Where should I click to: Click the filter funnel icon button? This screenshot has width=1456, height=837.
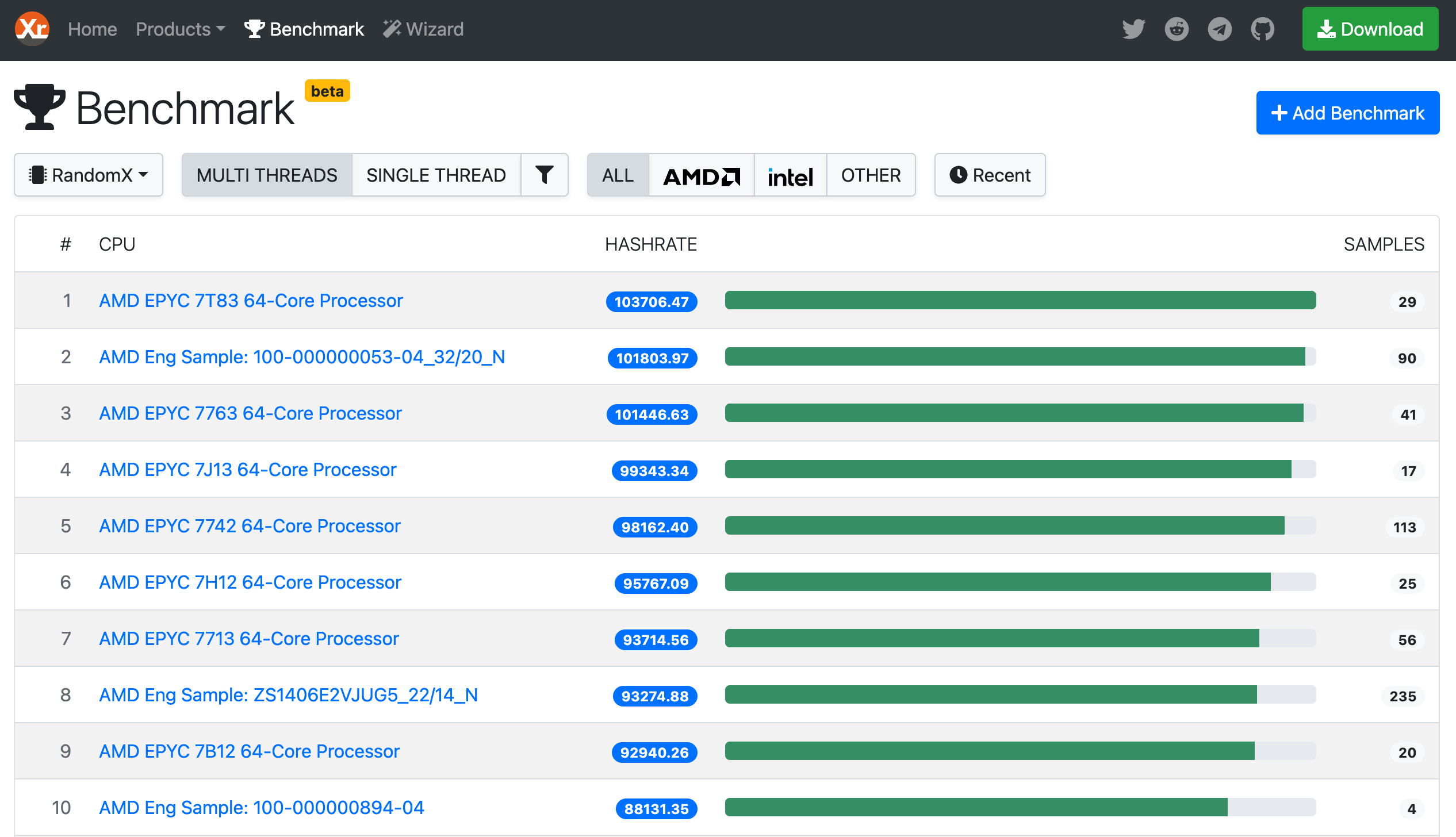click(545, 175)
